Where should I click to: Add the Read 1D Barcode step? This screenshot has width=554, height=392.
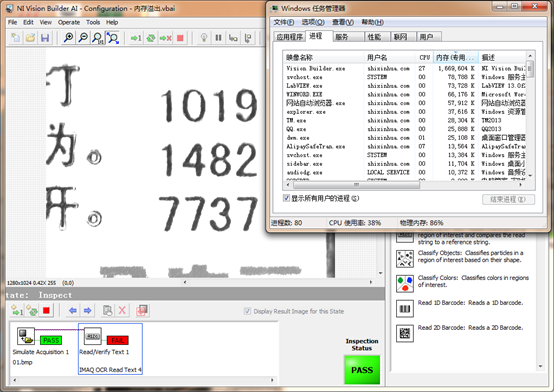pyautogui.click(x=405, y=309)
